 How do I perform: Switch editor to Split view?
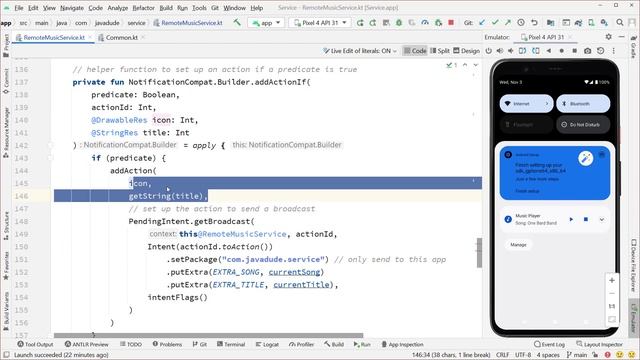click(440, 51)
